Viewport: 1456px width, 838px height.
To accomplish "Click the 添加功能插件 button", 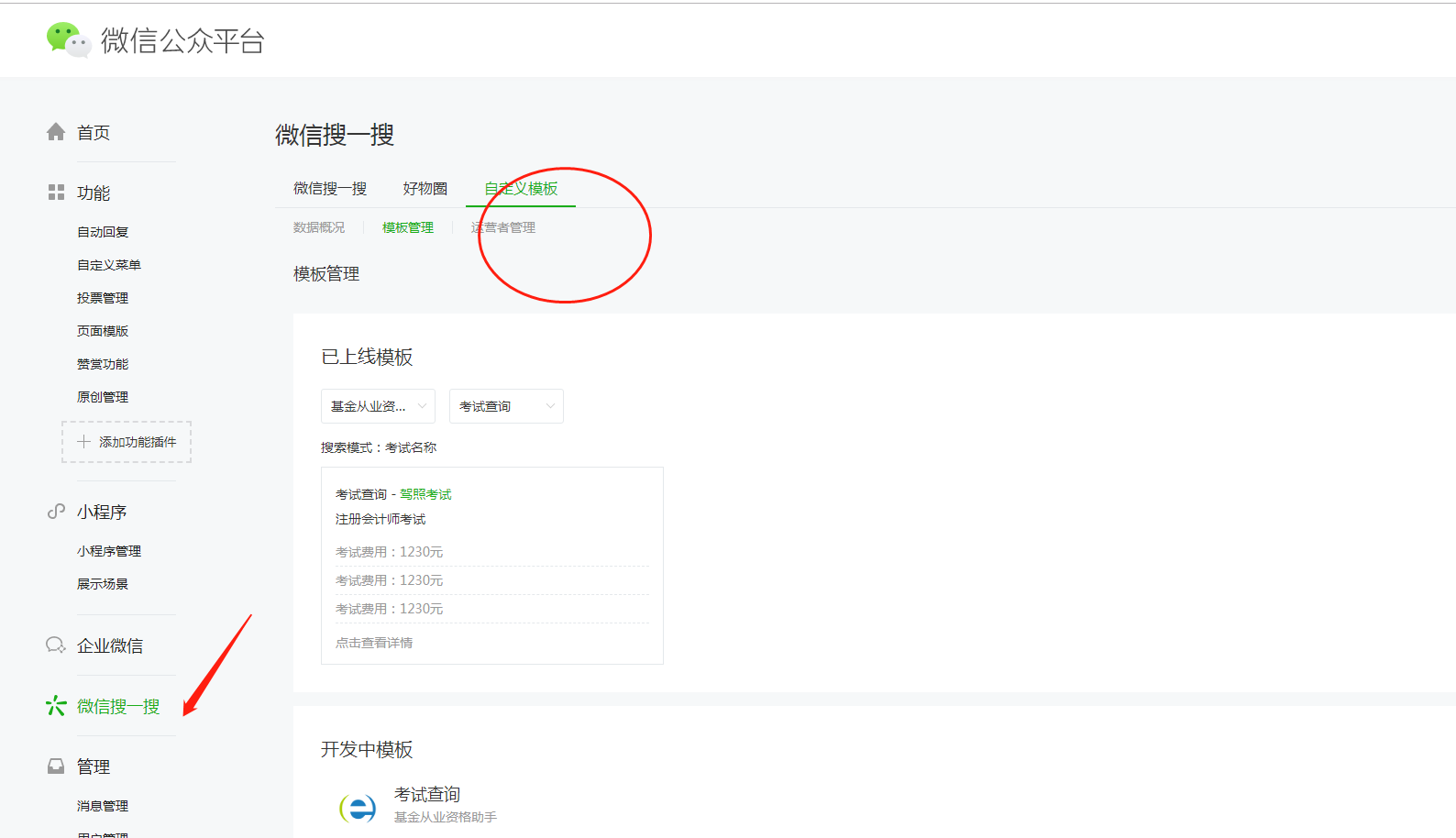I will tap(127, 442).
